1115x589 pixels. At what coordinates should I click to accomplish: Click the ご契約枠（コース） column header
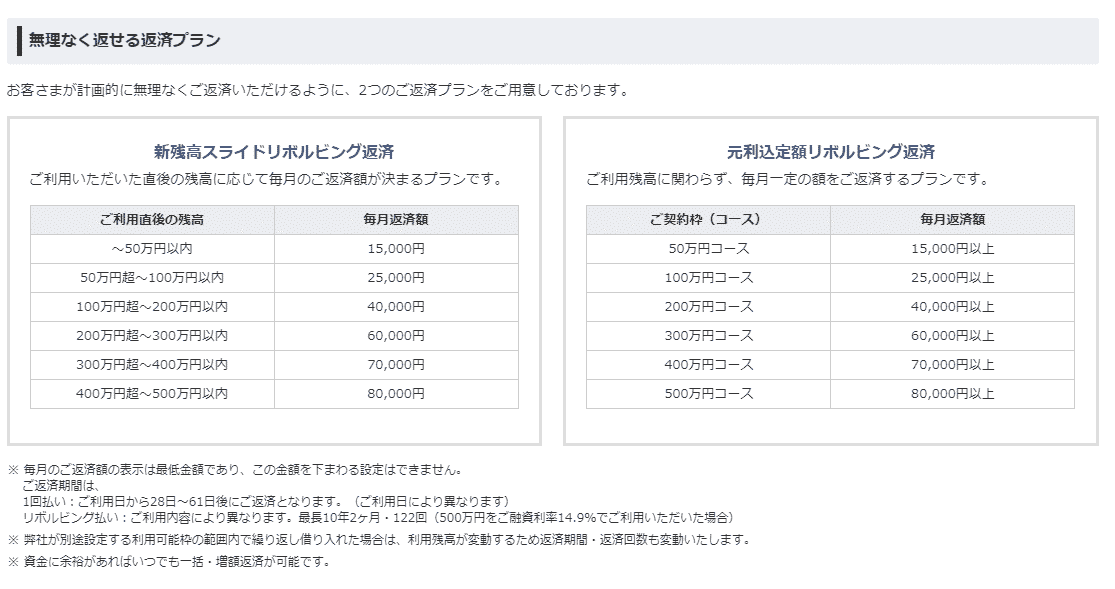tap(708, 220)
